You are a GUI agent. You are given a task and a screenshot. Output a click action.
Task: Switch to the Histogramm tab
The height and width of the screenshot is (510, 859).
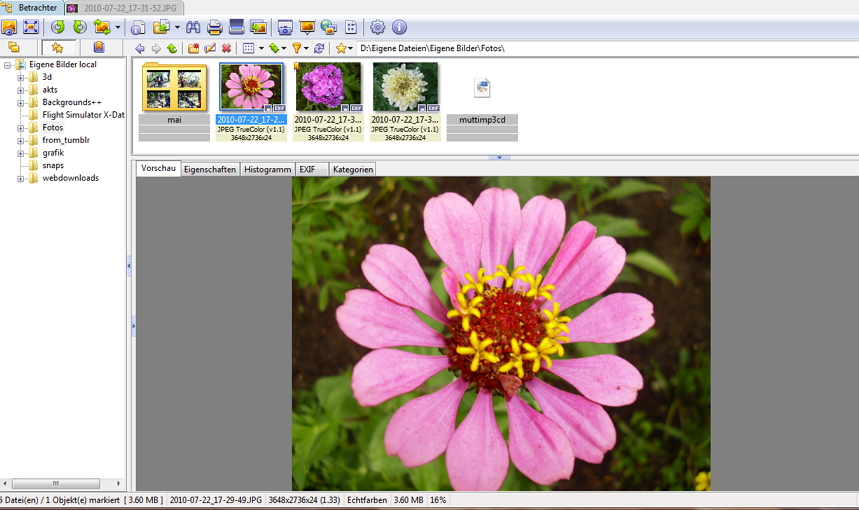click(267, 170)
